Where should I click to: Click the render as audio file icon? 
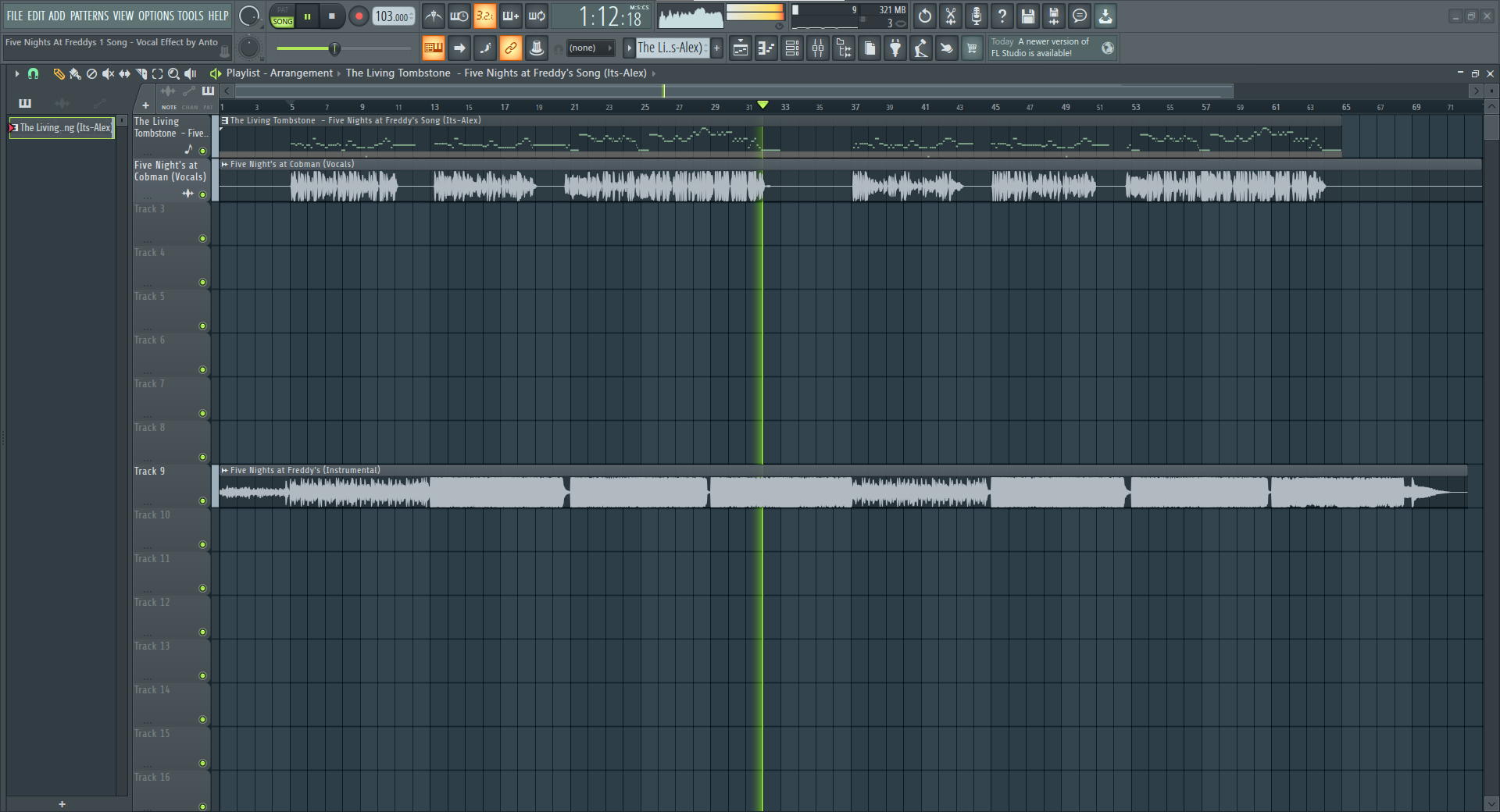pos(1054,16)
